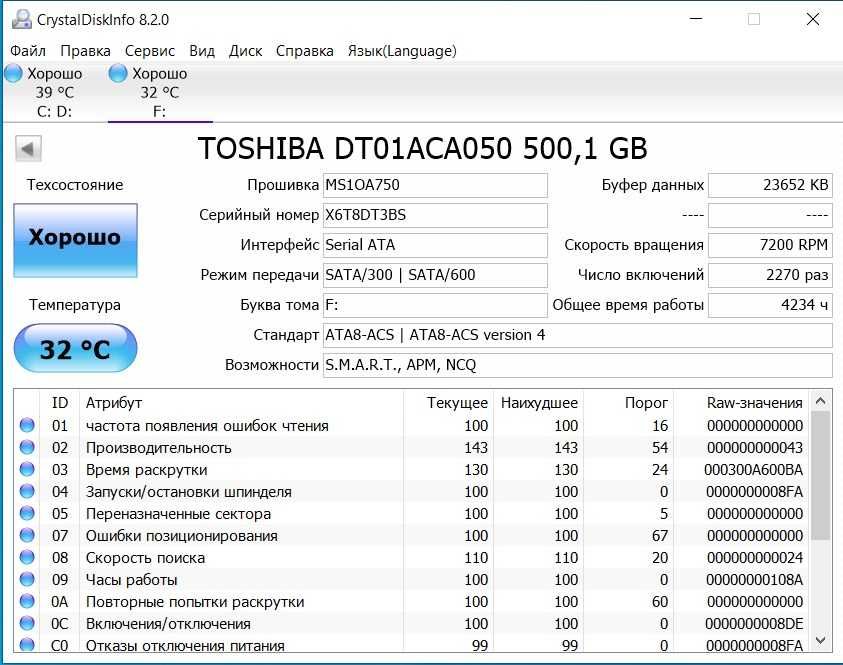Open the Файл menu
Image resolution: width=843 pixels, height=665 pixels.
(28, 51)
